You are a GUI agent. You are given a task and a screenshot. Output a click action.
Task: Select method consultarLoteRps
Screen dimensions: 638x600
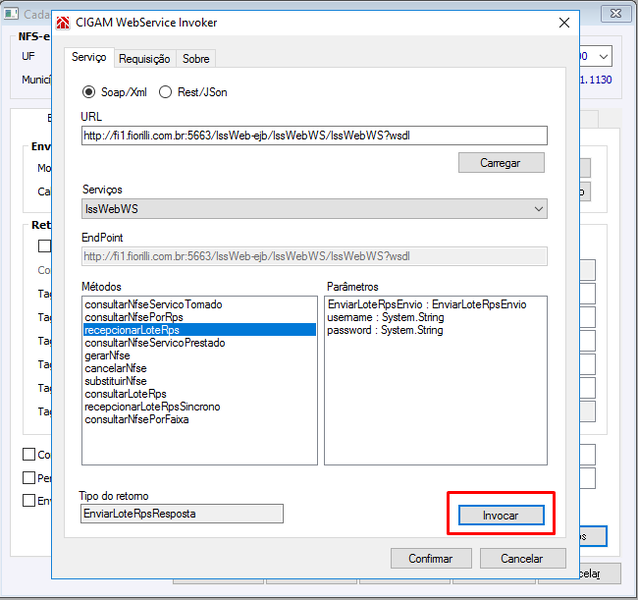pyautogui.click(x=199, y=394)
